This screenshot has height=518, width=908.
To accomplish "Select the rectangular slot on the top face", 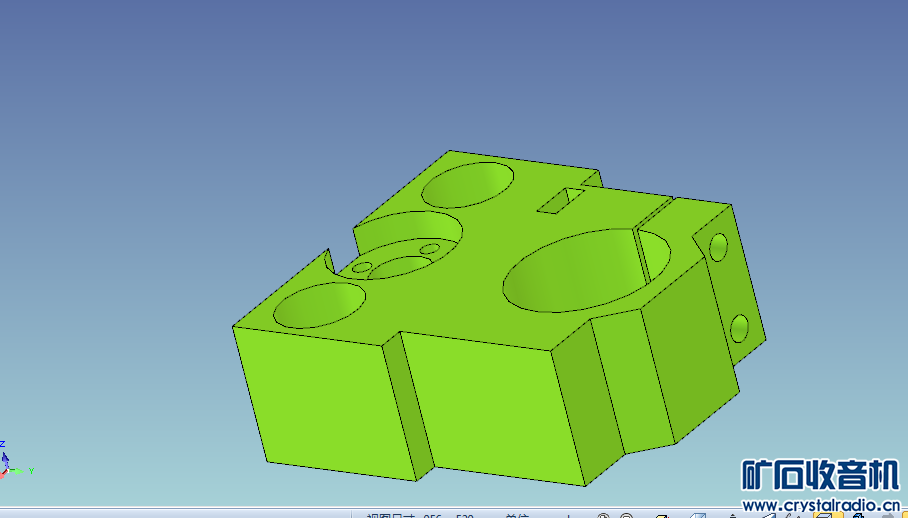I will click(561, 200).
